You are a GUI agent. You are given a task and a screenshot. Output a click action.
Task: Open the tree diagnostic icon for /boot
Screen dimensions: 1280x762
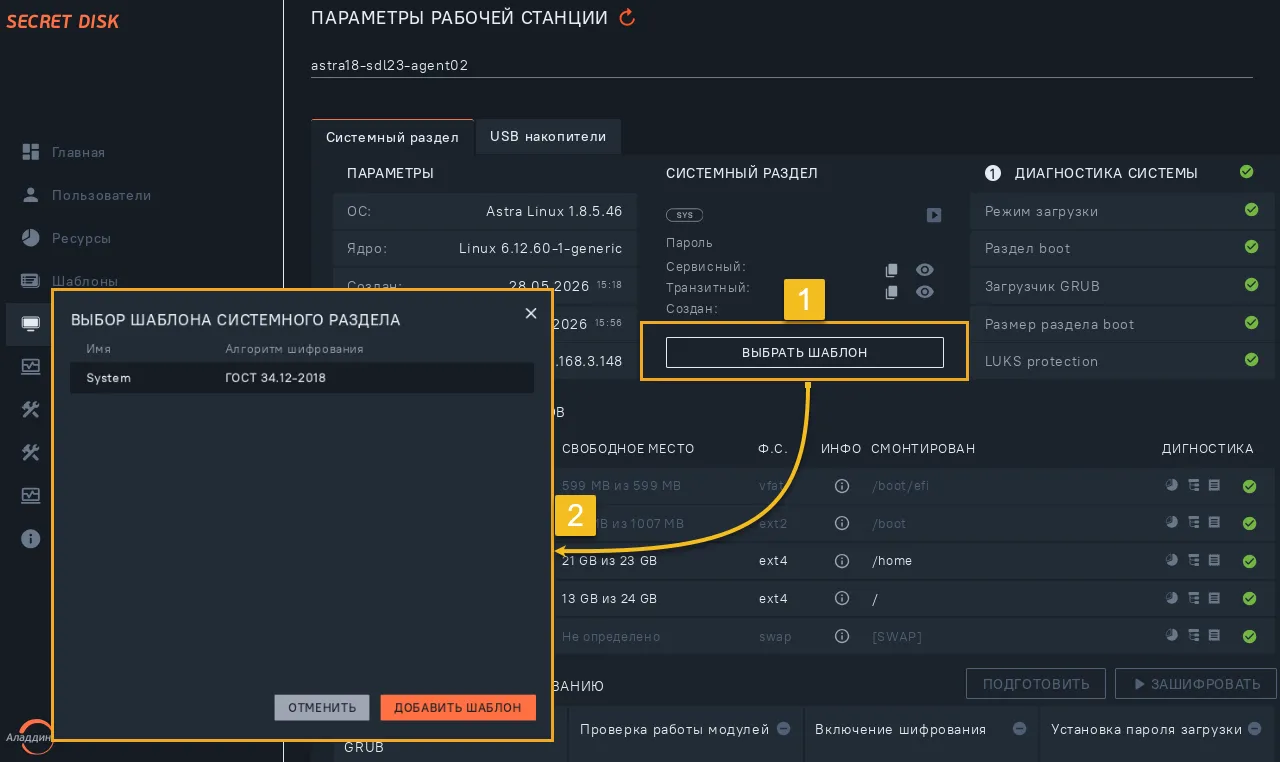[x=1194, y=522]
